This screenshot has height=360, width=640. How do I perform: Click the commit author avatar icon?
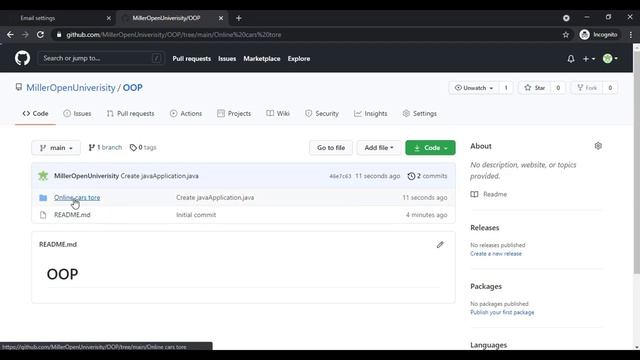tap(43, 176)
